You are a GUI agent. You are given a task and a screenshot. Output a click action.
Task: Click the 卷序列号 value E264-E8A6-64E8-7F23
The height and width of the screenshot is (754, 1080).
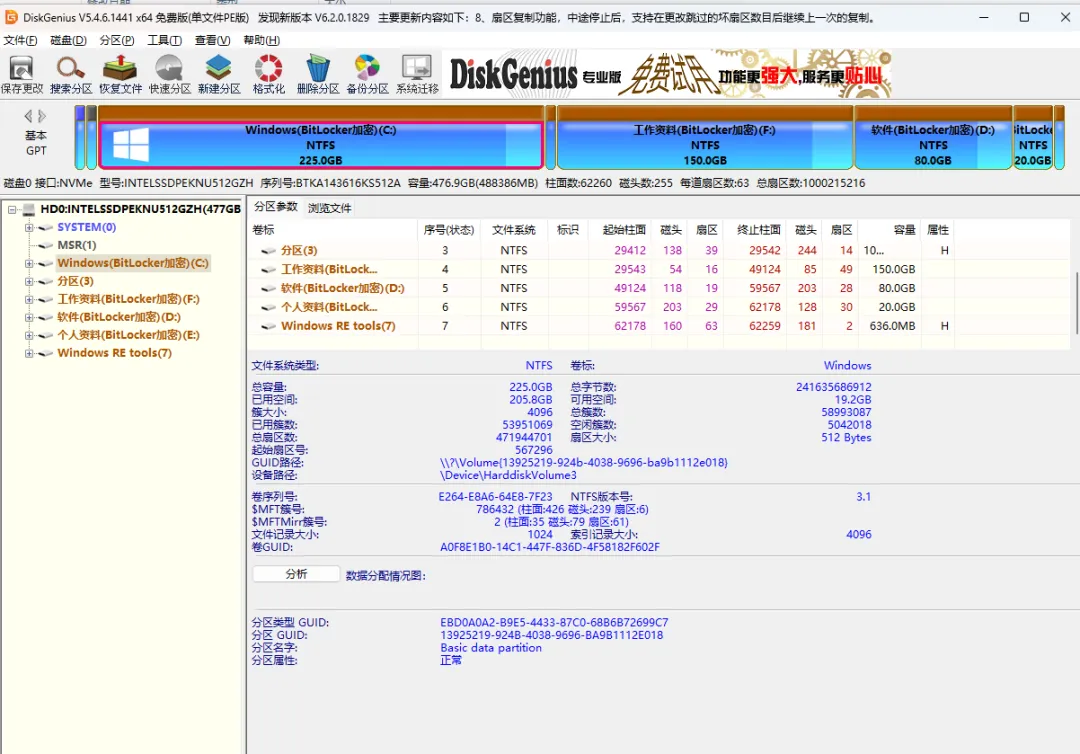pos(495,496)
